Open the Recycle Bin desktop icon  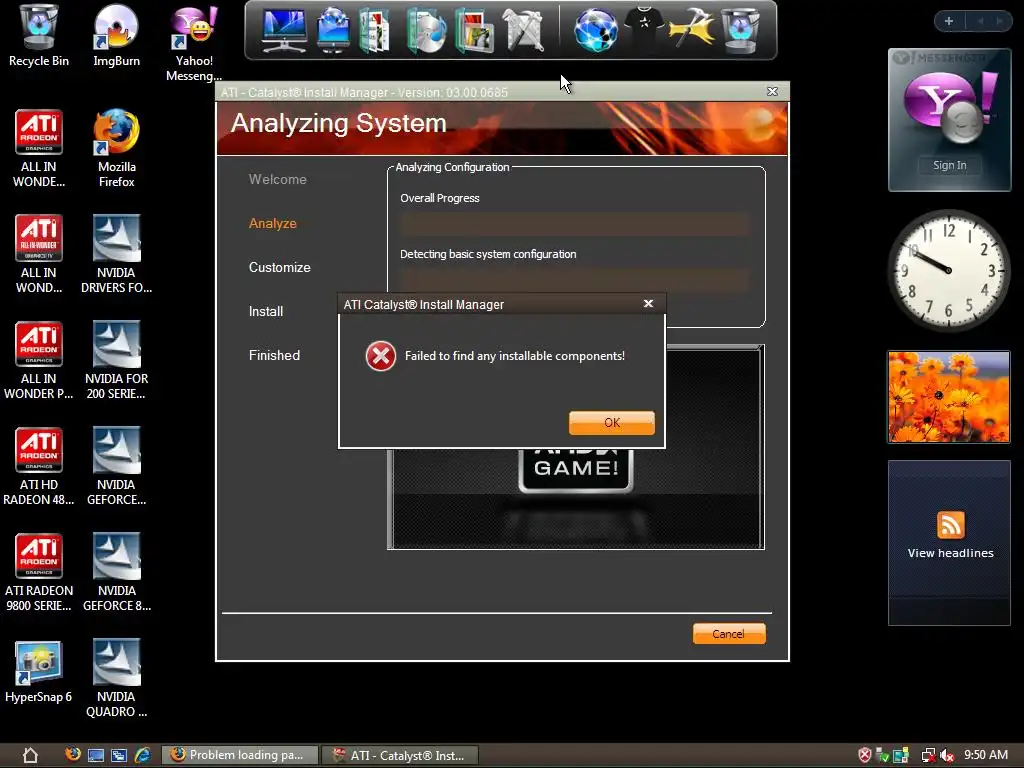[39, 37]
